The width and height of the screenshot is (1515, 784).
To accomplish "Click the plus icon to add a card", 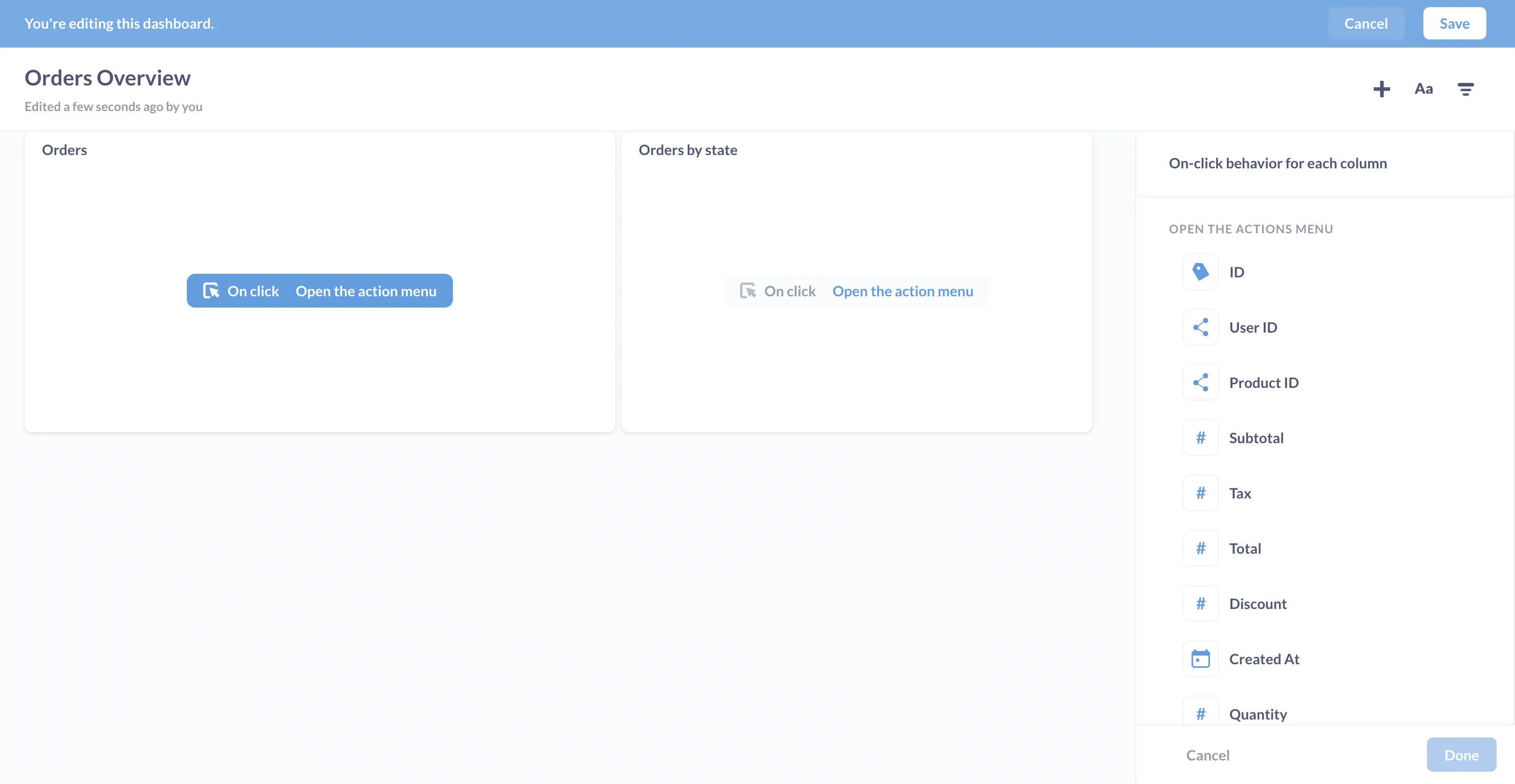I will pos(1381,89).
